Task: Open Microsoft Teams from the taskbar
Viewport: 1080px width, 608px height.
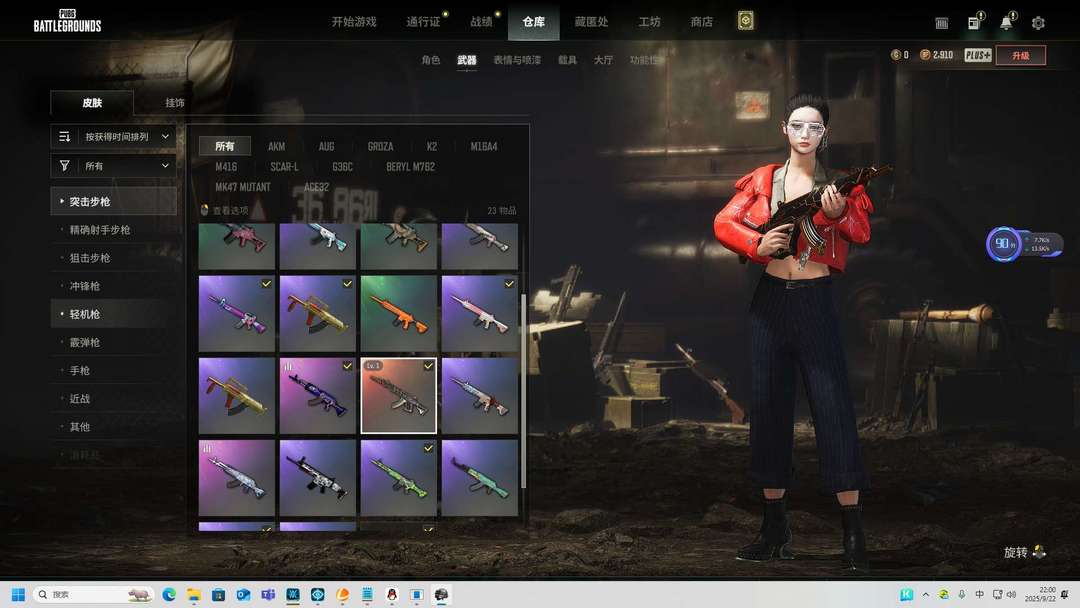Action: (x=268, y=594)
